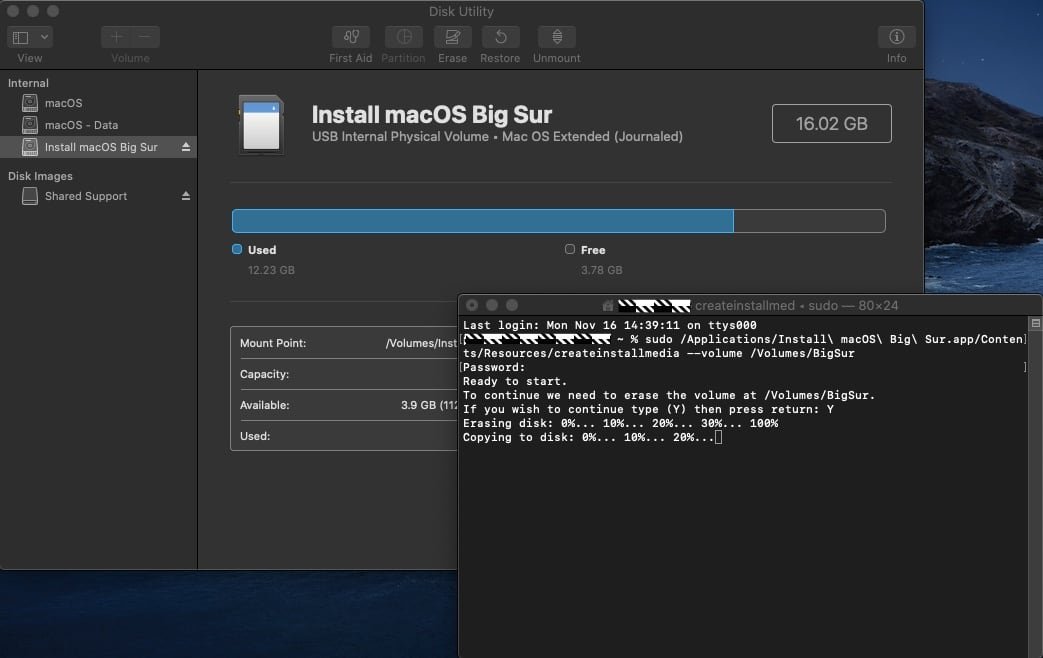Click the Unmount toolbar icon
1043x658 pixels.
point(557,37)
